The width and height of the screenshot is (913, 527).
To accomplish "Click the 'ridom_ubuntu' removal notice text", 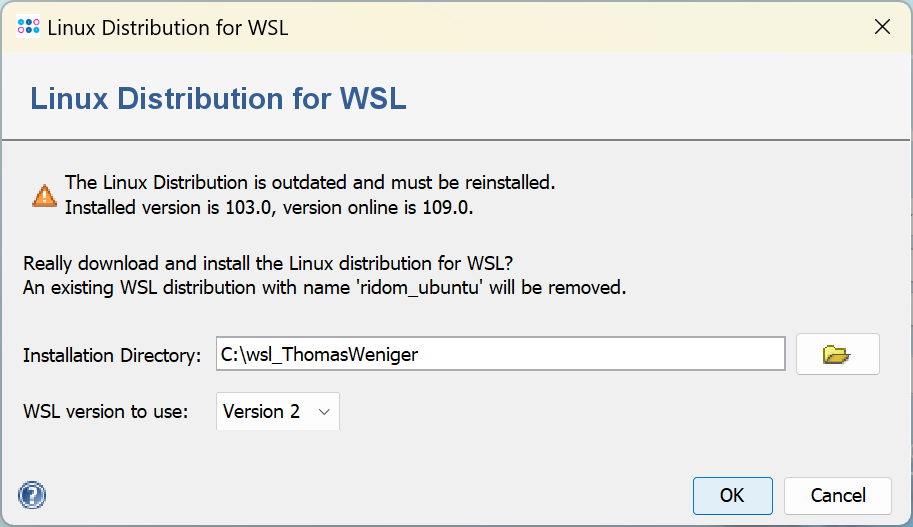I will (324, 288).
